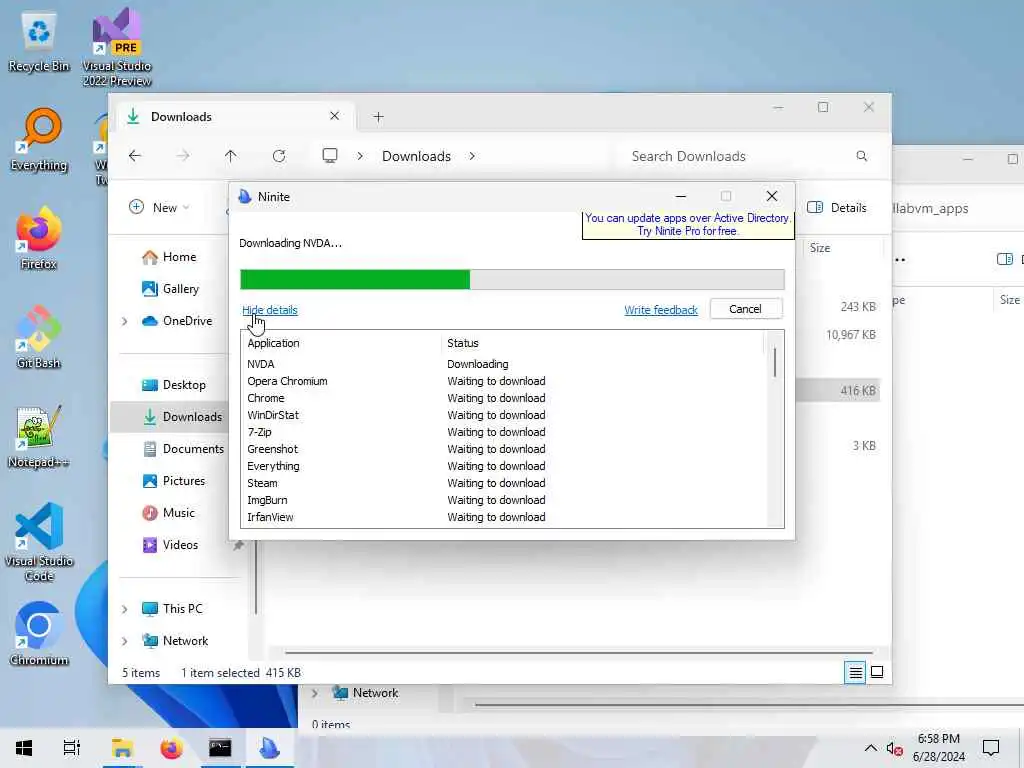Click chevron before Downloads in address bar
The height and width of the screenshot is (768, 1024).
click(360, 156)
